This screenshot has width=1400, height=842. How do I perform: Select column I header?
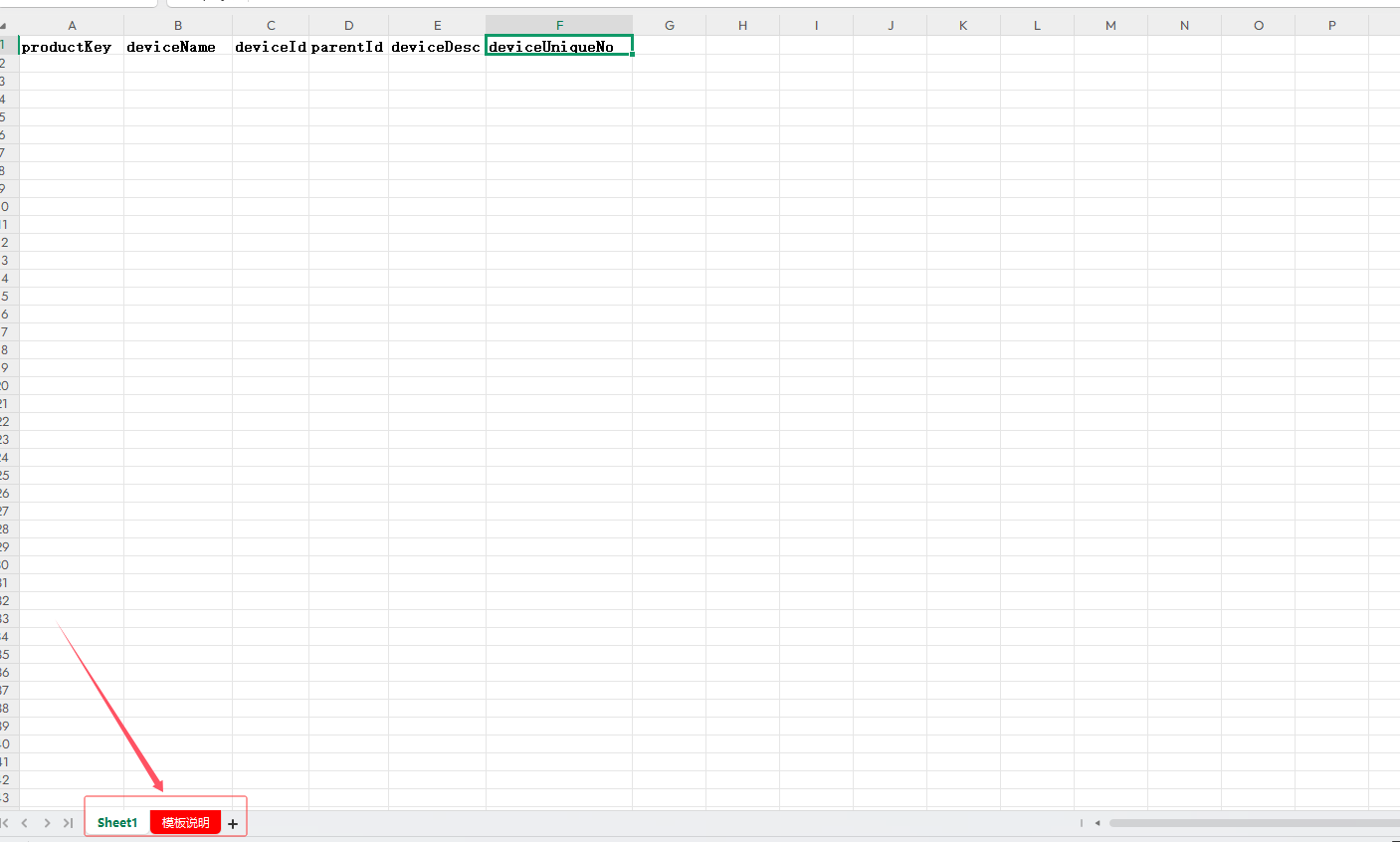click(x=816, y=25)
